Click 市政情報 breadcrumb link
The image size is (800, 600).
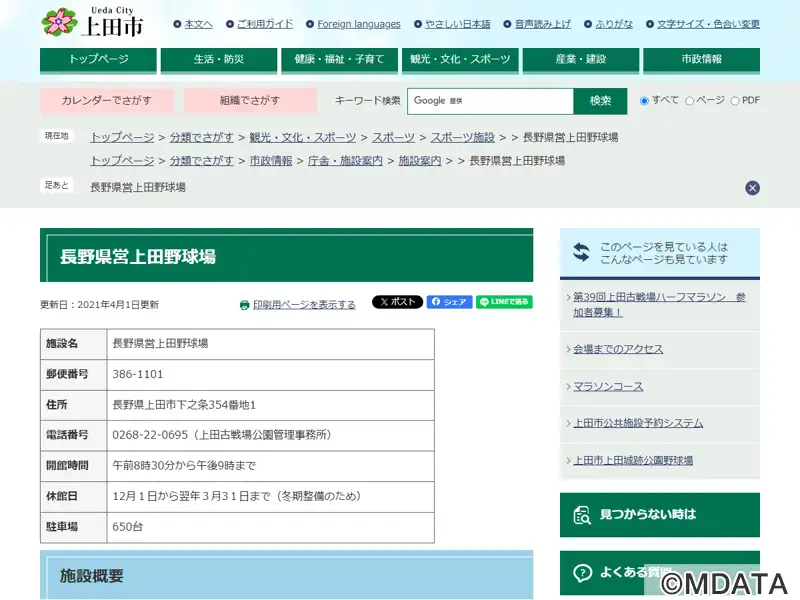point(271,161)
